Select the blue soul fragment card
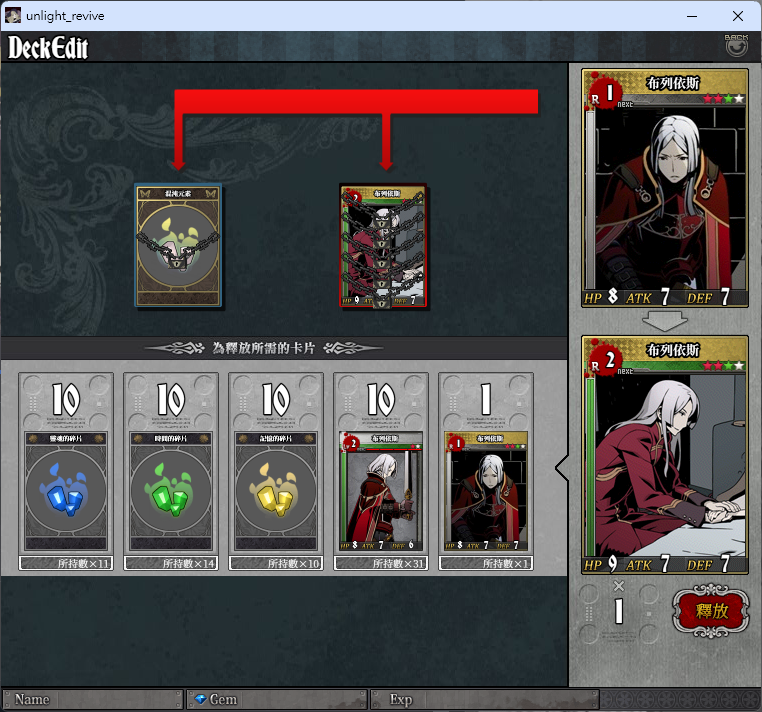762x712 pixels. (x=66, y=491)
